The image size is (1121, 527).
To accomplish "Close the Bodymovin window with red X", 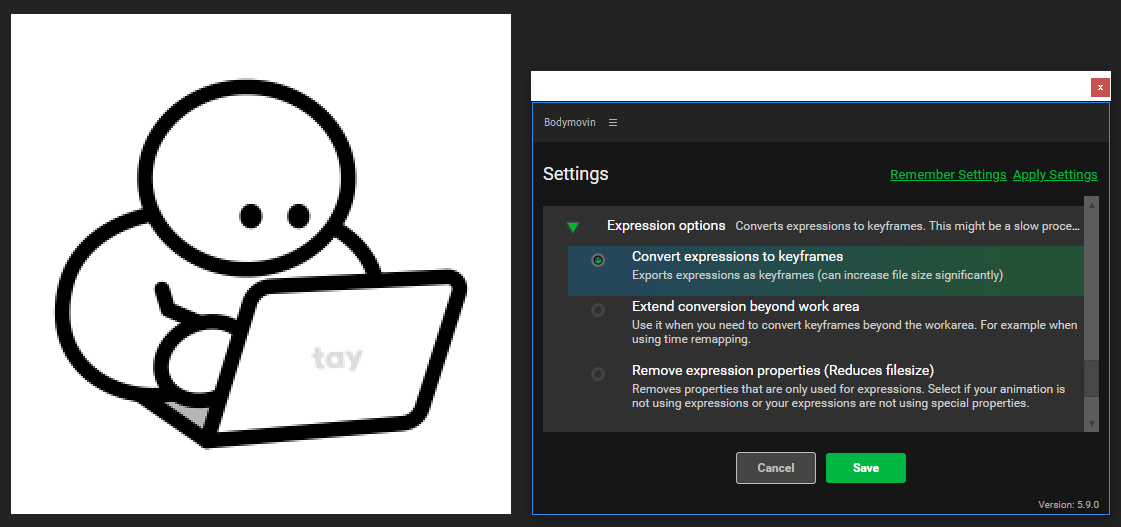I will click(1100, 87).
